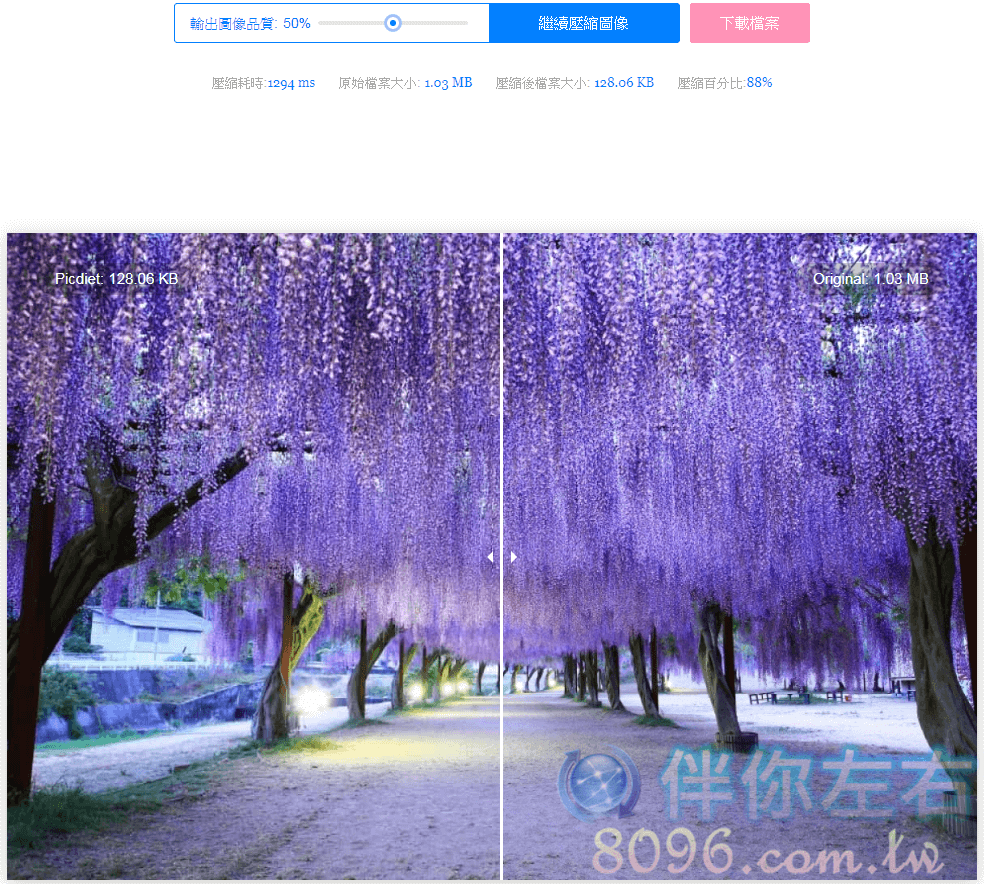Click the right arrow on the comparison divider
Image resolution: width=984 pixels, height=884 pixels.
[x=513, y=556]
